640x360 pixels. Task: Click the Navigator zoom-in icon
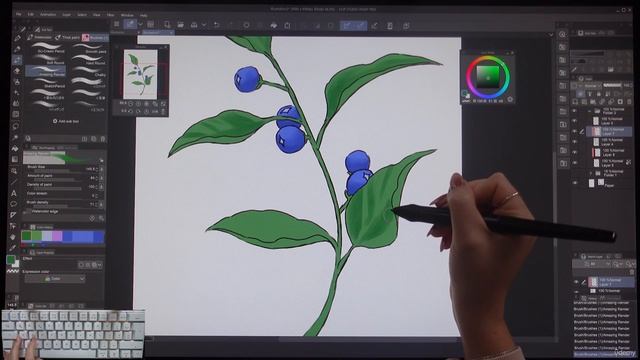[x=139, y=104]
